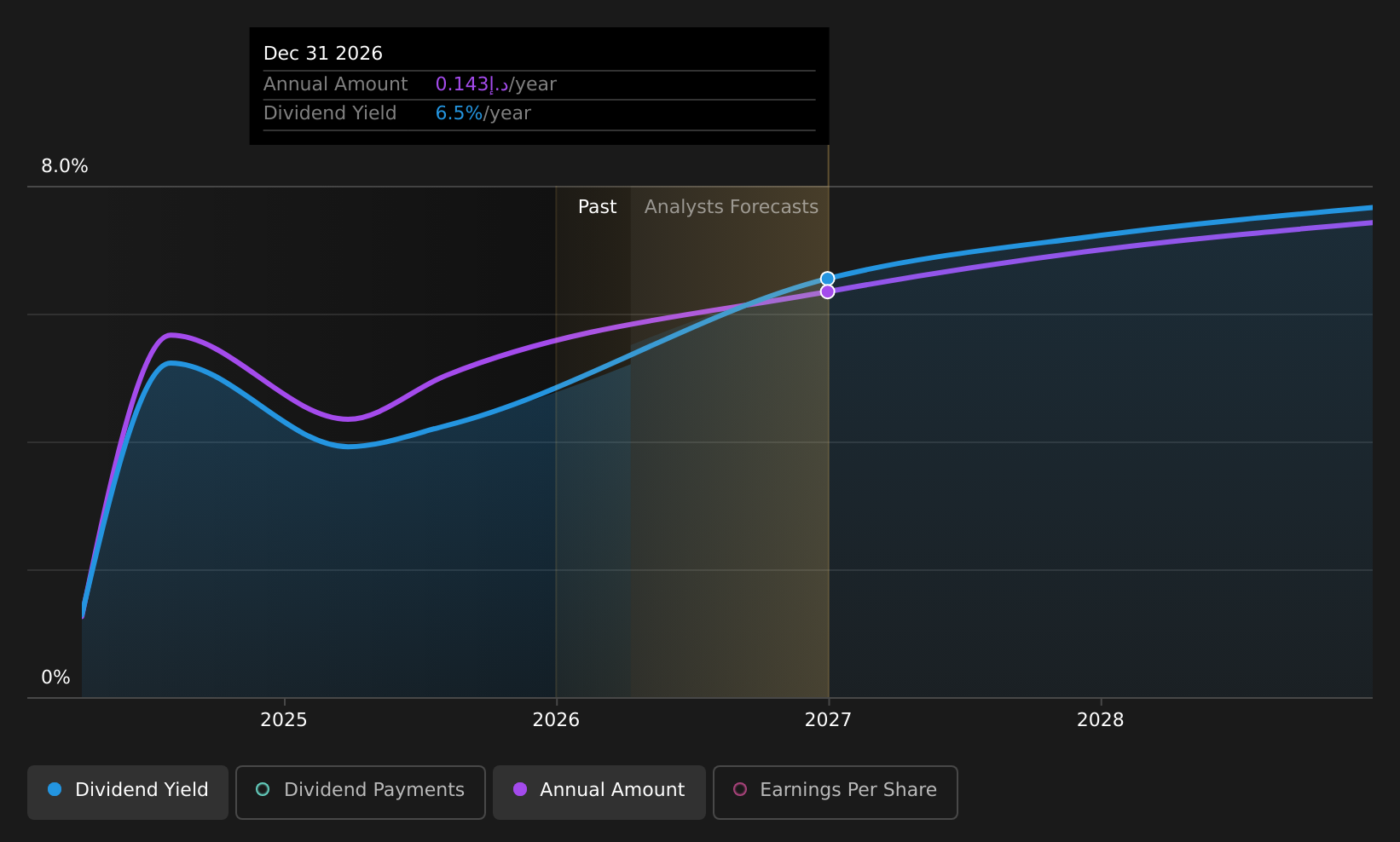Toggle the Annual Amount series
1400x842 pixels.
pos(599,793)
